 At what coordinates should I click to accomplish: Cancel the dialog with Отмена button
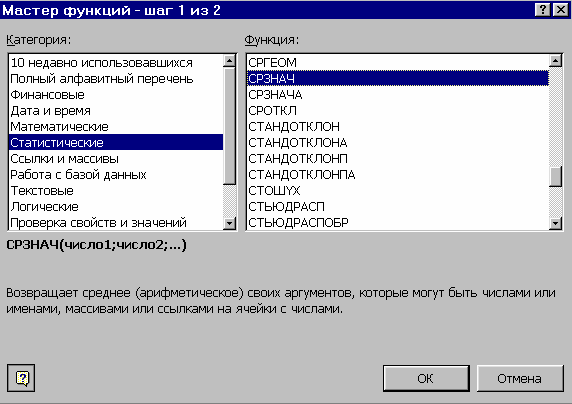tap(520, 378)
